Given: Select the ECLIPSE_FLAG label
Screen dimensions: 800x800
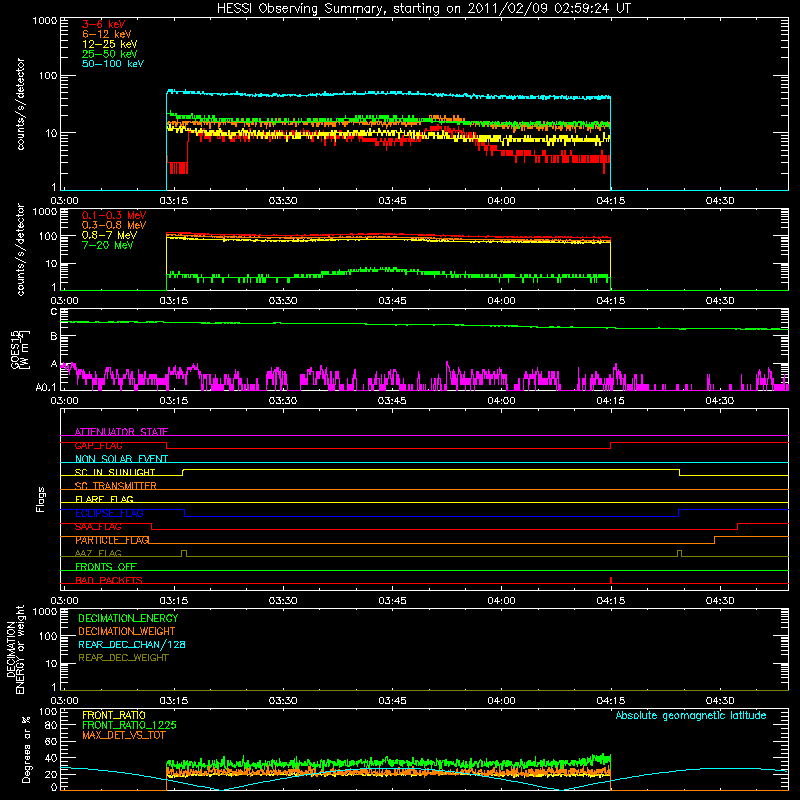Looking at the screenshot, I should [109, 513].
